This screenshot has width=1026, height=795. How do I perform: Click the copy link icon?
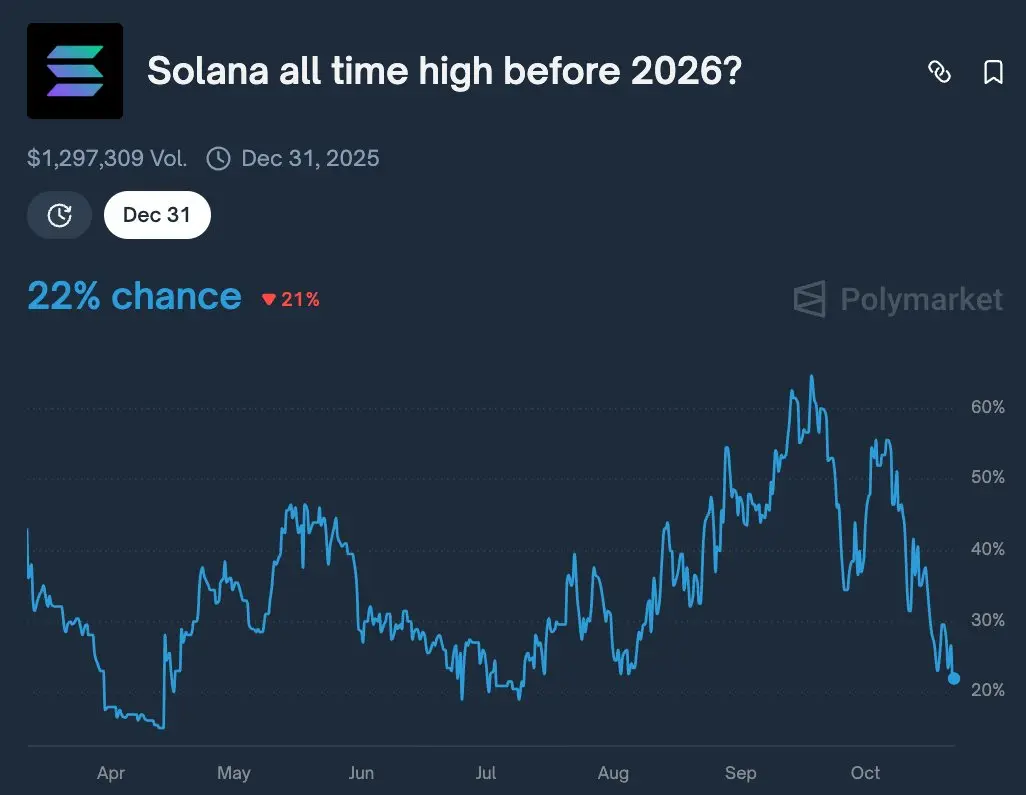click(939, 72)
